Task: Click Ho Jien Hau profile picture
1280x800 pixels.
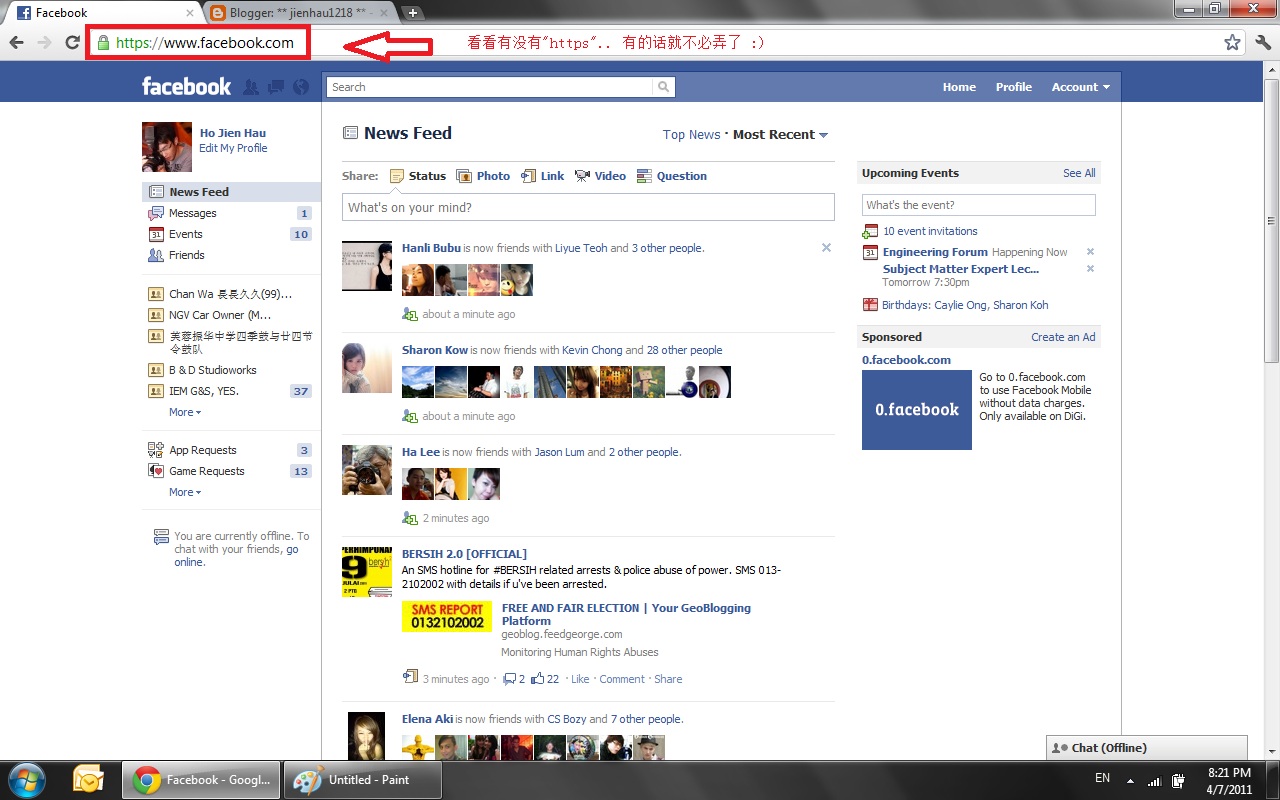Action: click(x=167, y=147)
